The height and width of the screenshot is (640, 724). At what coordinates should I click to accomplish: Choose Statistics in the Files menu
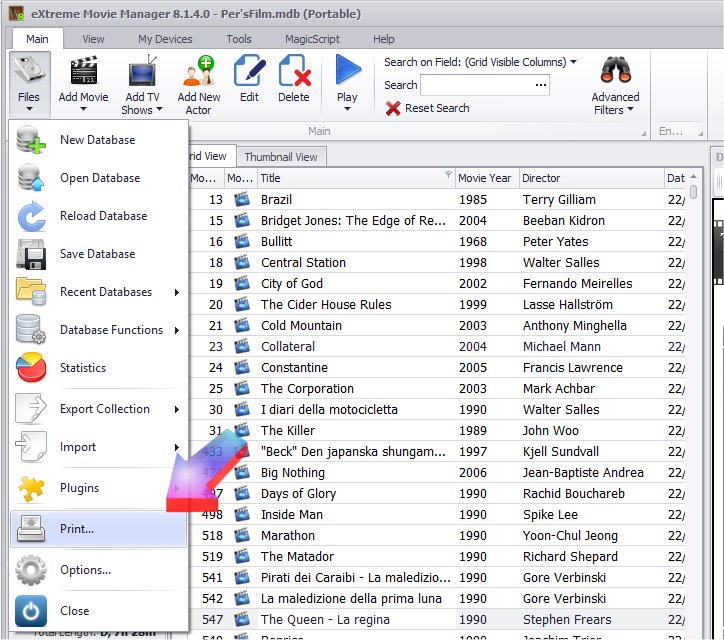tap(82, 368)
